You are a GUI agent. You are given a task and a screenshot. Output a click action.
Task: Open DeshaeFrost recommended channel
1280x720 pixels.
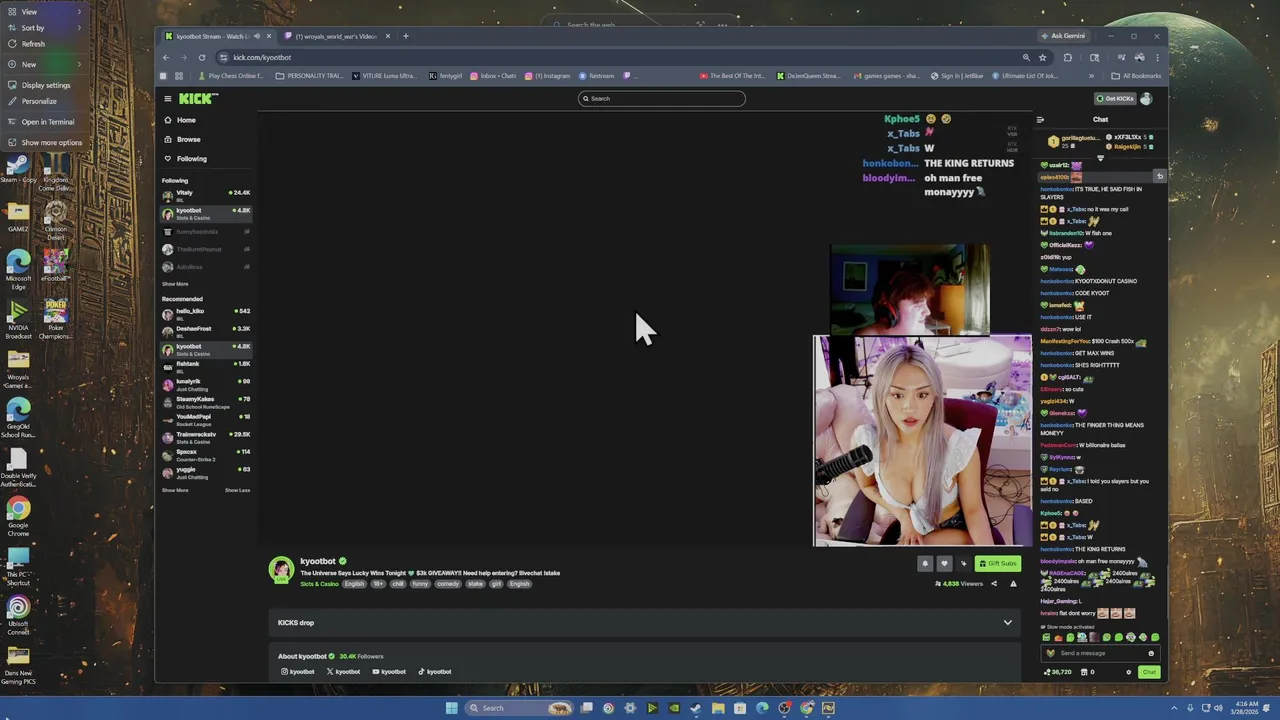coord(206,330)
